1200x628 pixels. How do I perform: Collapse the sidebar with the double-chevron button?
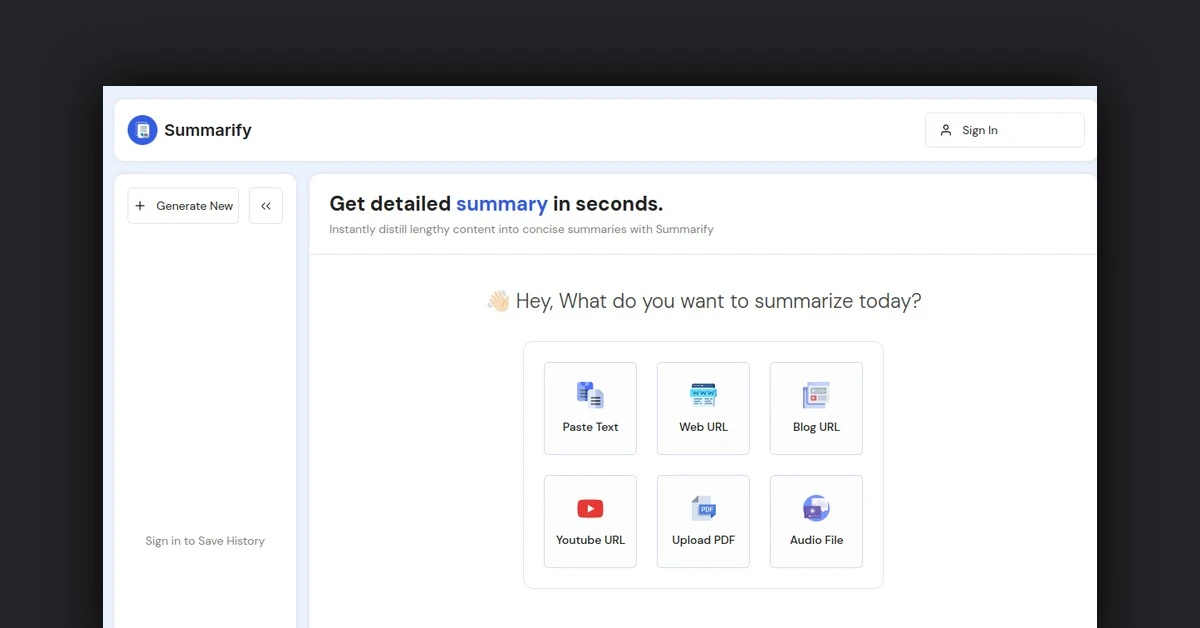[266, 206]
